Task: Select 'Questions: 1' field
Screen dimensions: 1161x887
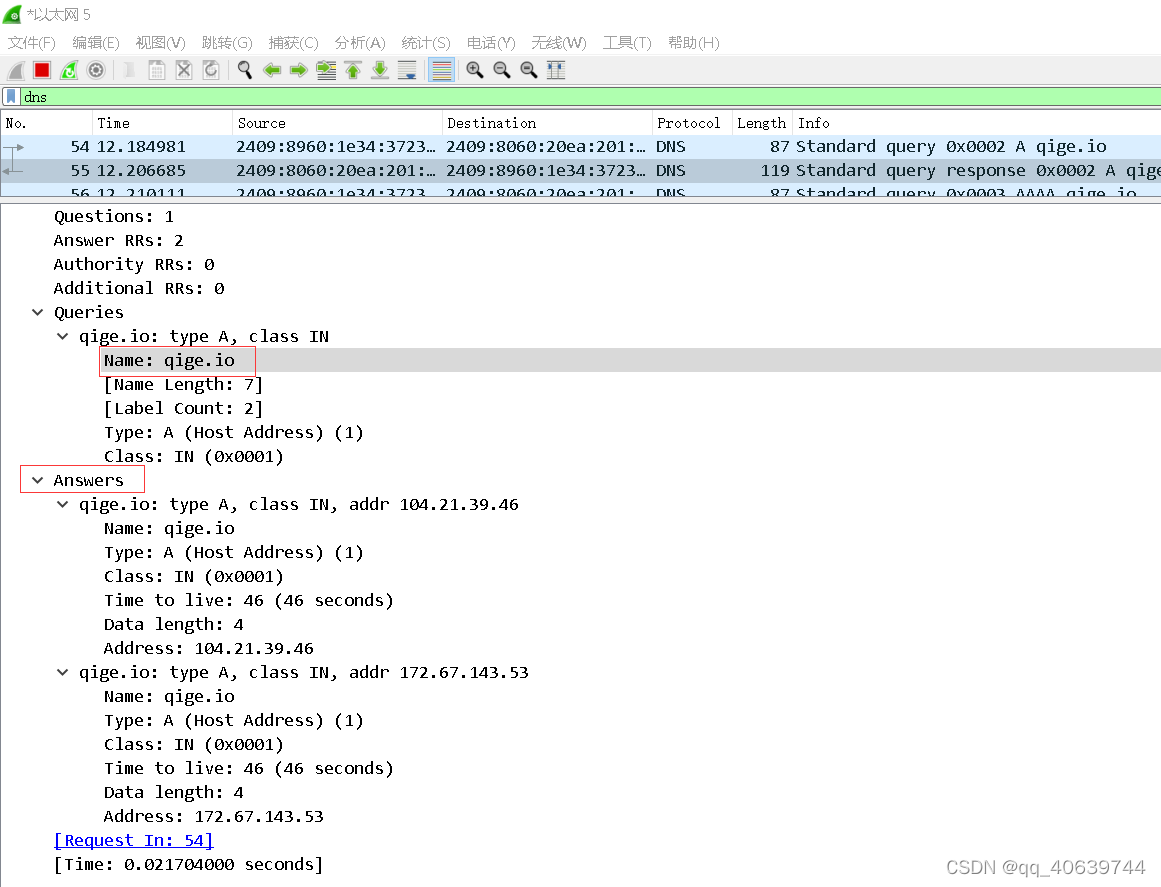Action: (114, 216)
